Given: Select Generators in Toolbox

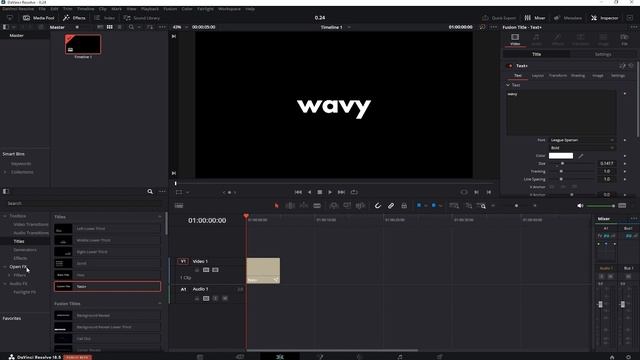Looking at the screenshot, I should click(x=25, y=250).
